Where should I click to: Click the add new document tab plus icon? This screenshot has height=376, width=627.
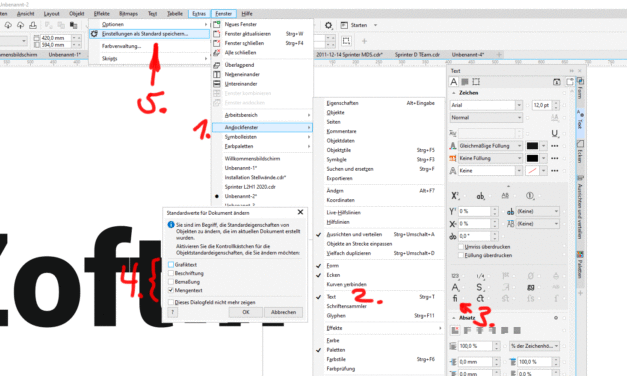pos(499,54)
